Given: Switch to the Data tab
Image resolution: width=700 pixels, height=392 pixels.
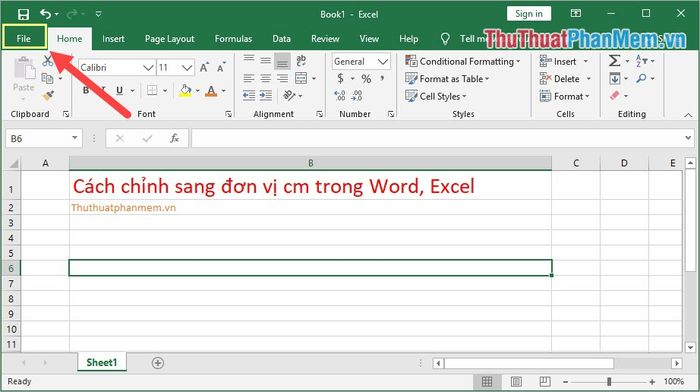Looking at the screenshot, I should pos(282,39).
